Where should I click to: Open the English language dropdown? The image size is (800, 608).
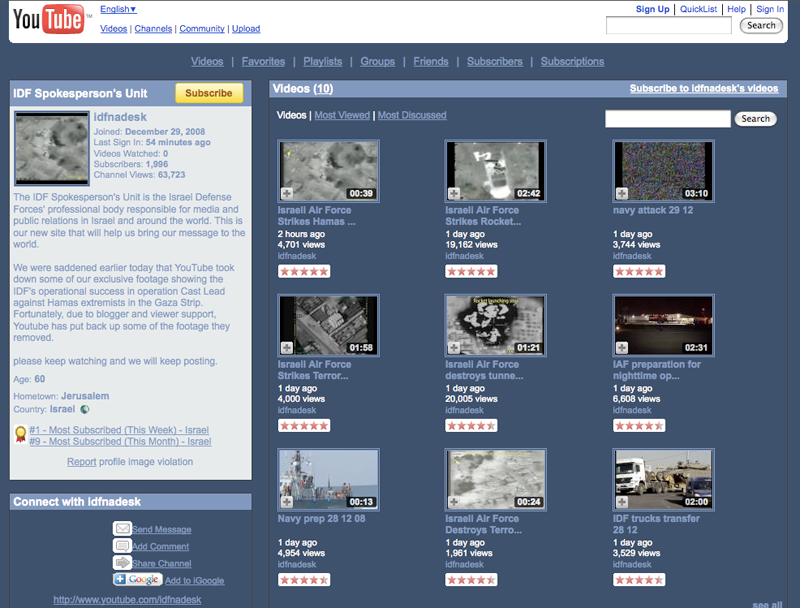click(x=118, y=9)
